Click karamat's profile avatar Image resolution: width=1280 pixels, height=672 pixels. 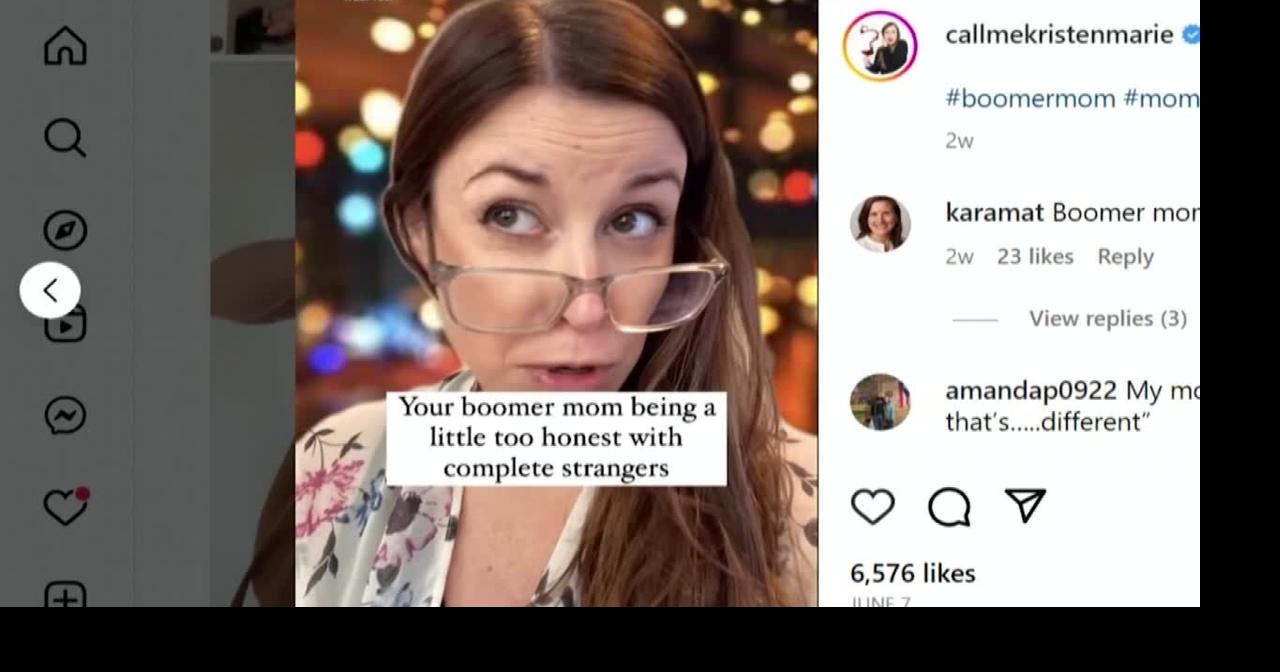click(879, 225)
